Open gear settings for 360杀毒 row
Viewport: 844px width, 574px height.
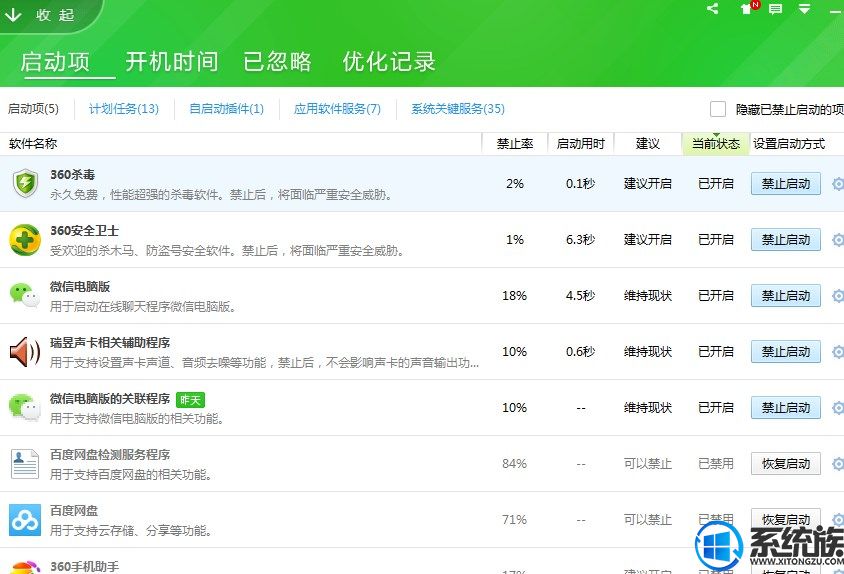[x=838, y=184]
